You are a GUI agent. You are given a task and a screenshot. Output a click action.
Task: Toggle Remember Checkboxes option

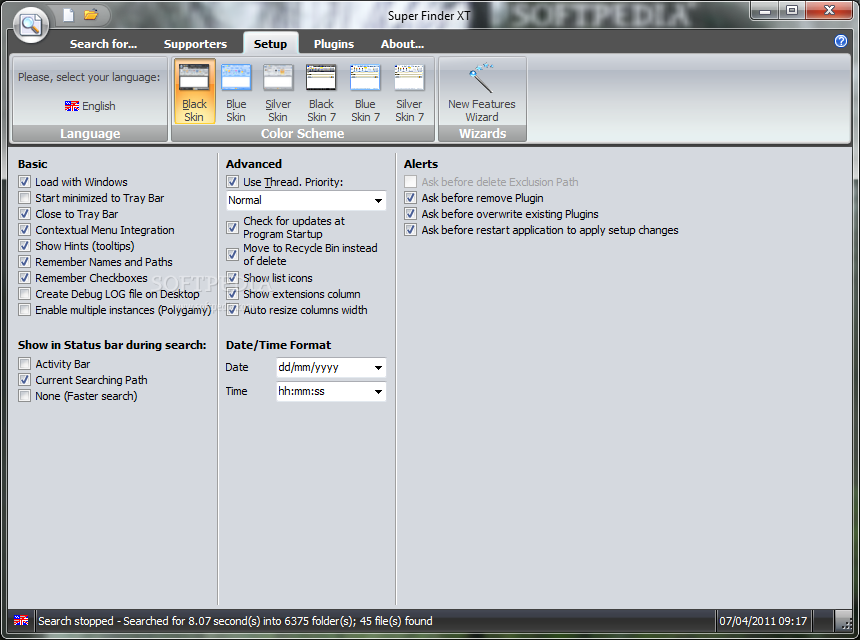(24, 277)
